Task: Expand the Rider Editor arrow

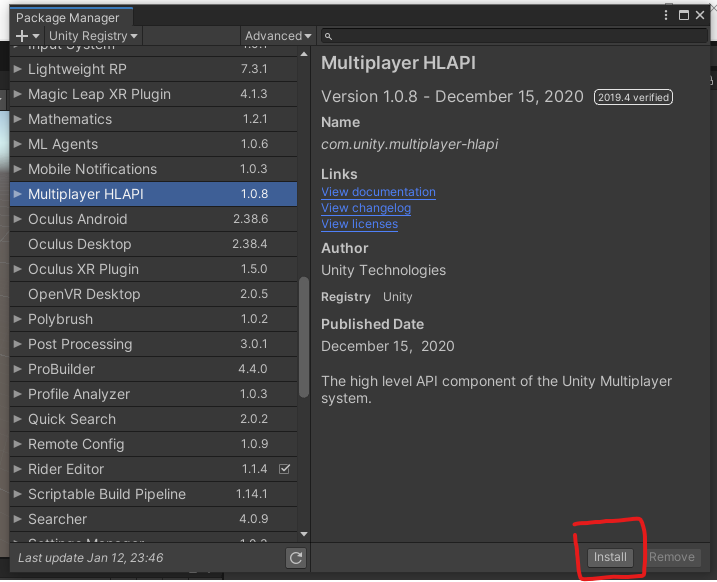Action: 18,469
